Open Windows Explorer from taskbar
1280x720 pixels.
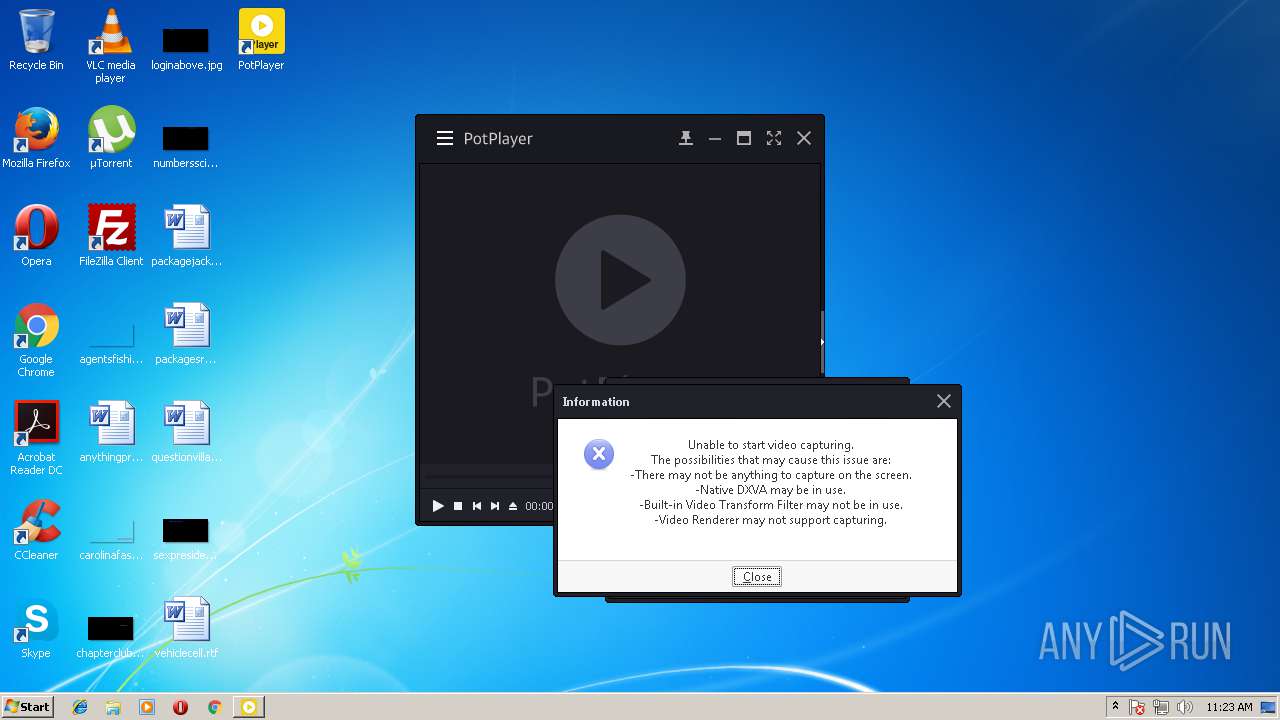pos(113,707)
